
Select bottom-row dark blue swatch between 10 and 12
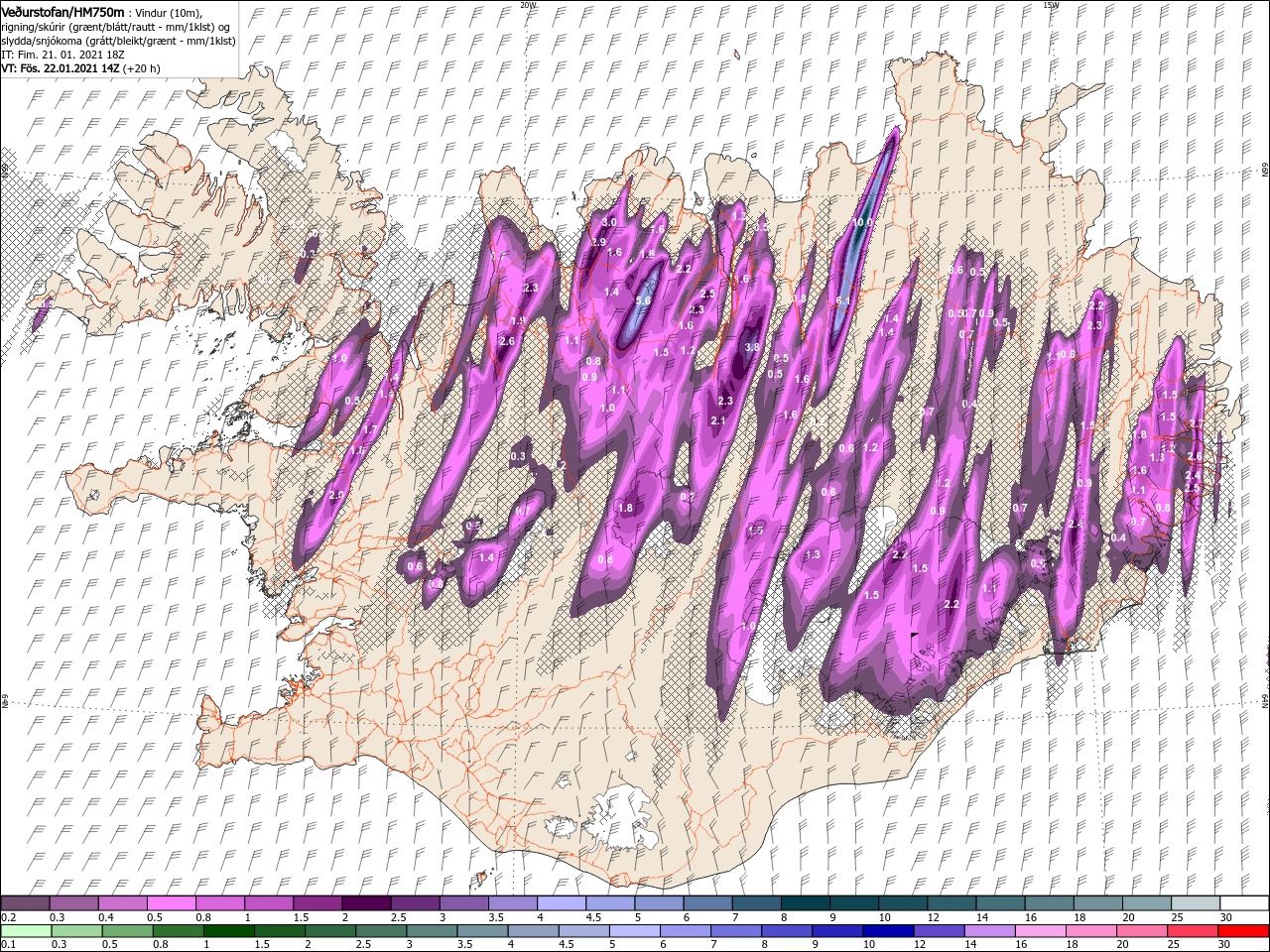coord(889,931)
